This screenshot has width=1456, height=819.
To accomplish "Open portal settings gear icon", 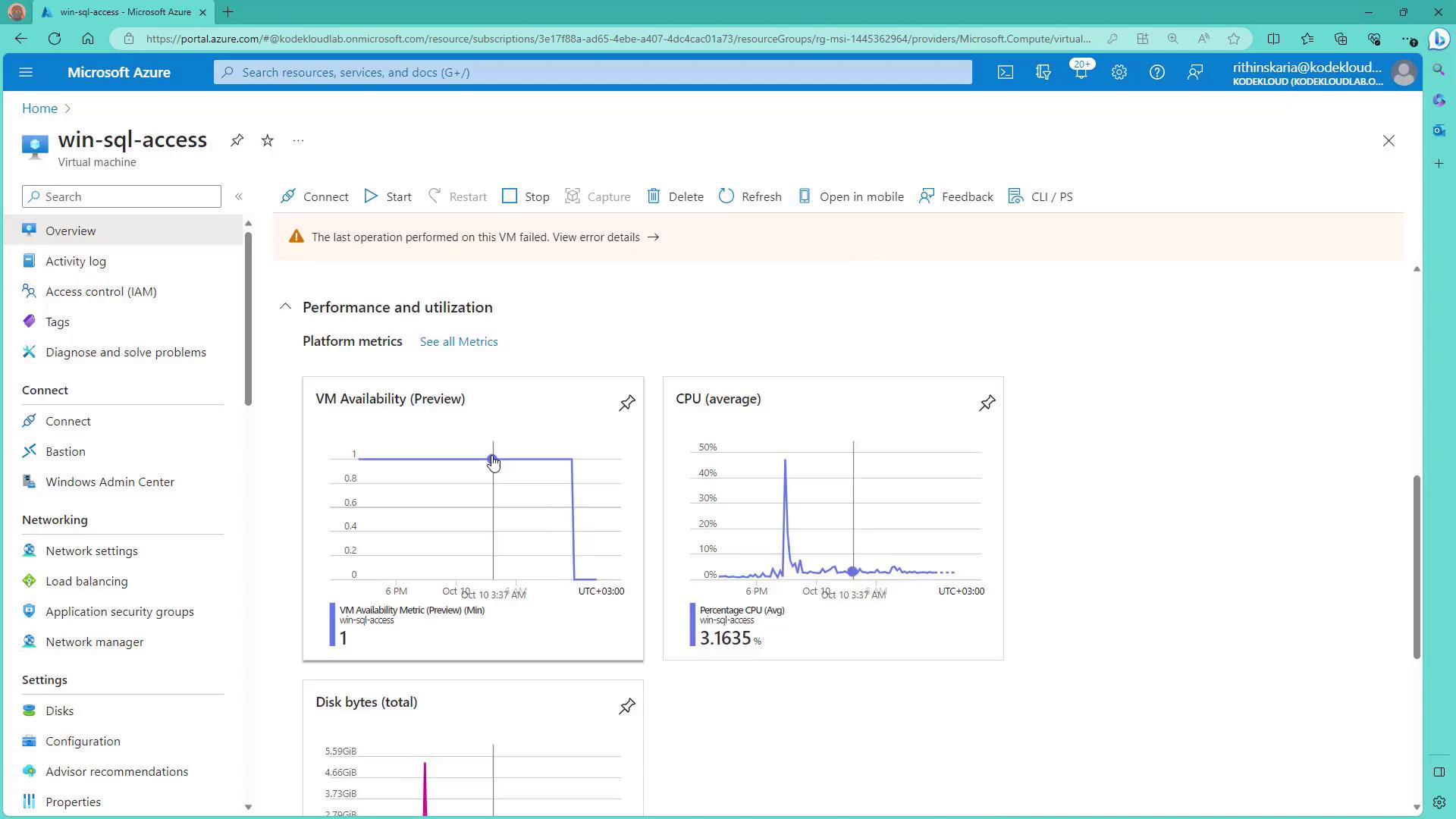I will (x=1119, y=72).
